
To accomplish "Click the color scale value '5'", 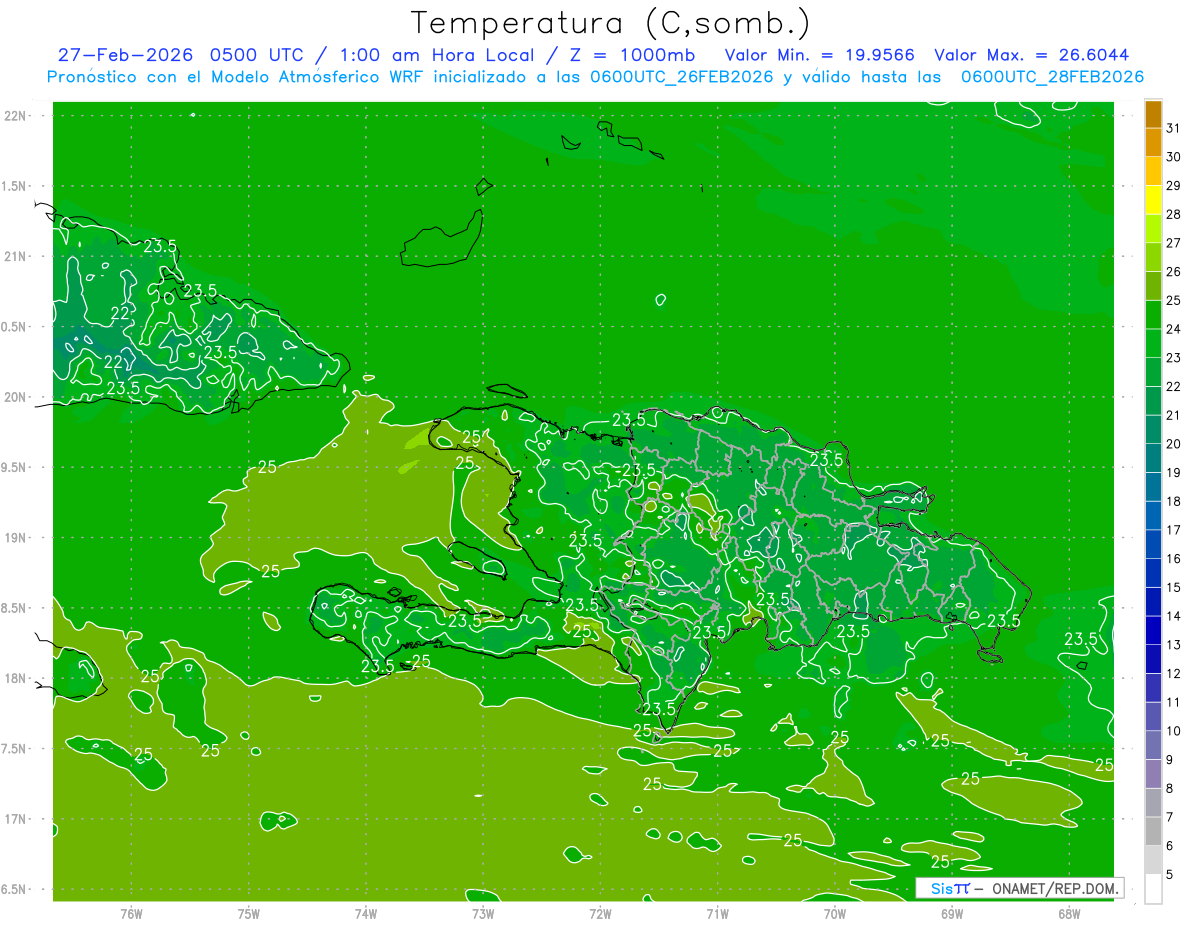I will (x=1170, y=873).
